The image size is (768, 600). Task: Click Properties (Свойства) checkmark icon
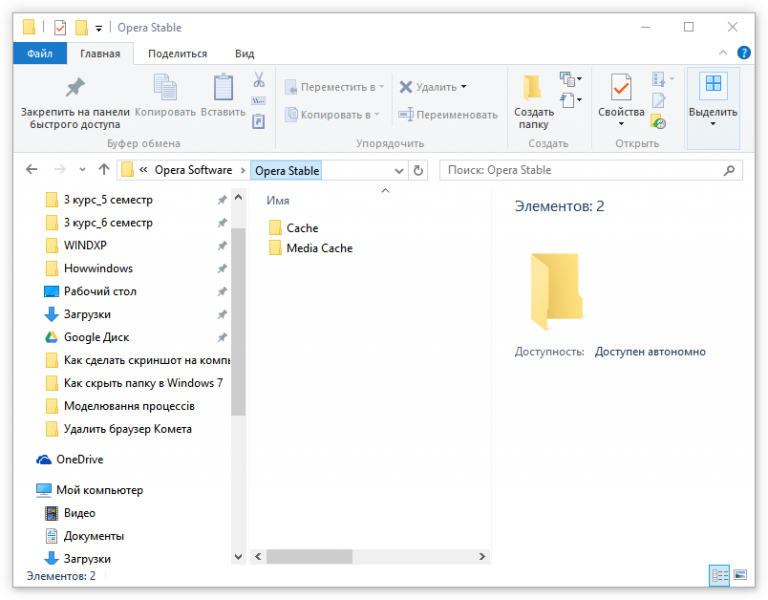coord(621,87)
